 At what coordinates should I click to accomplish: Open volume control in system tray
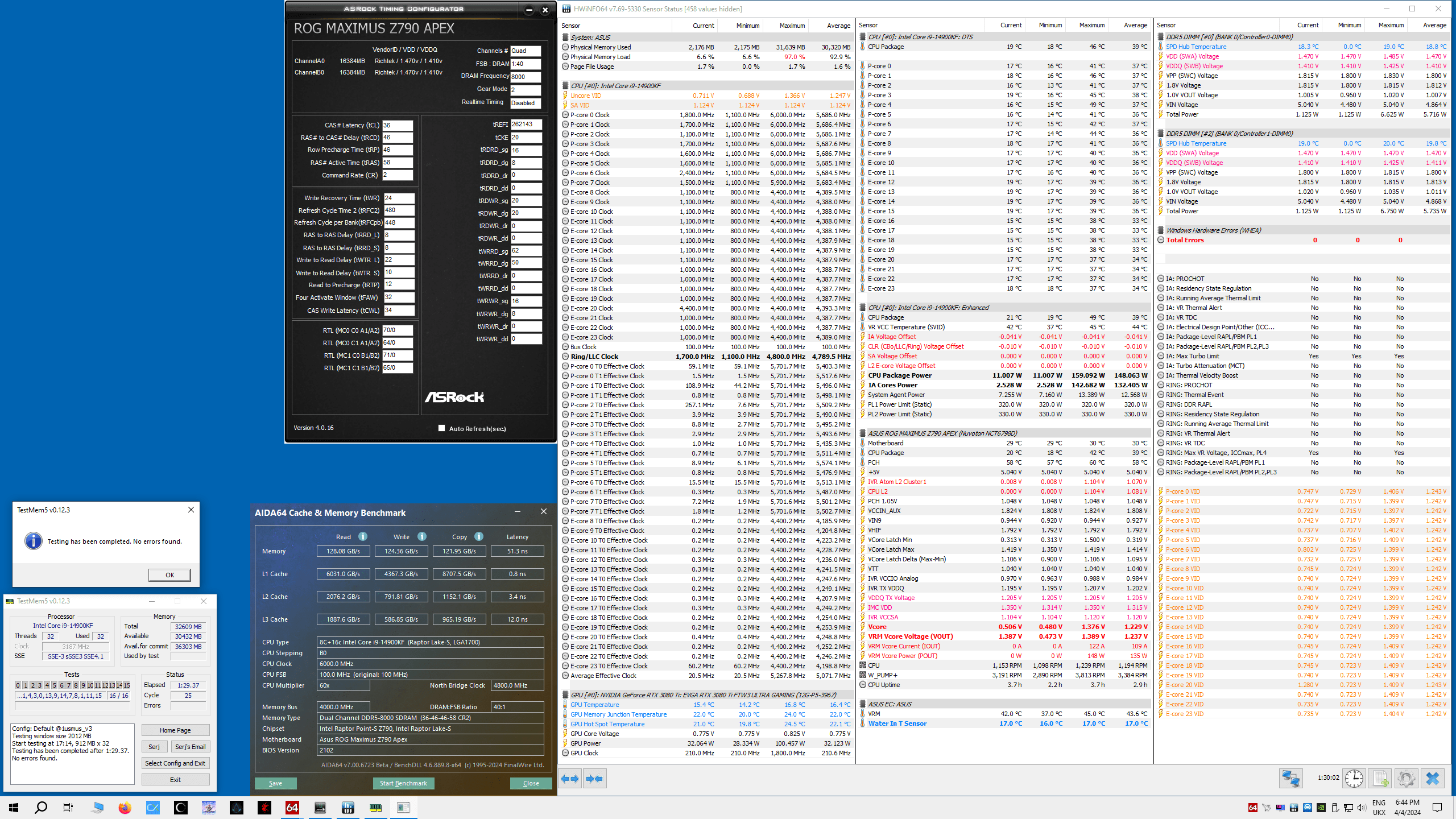pyautogui.click(x=1361, y=808)
